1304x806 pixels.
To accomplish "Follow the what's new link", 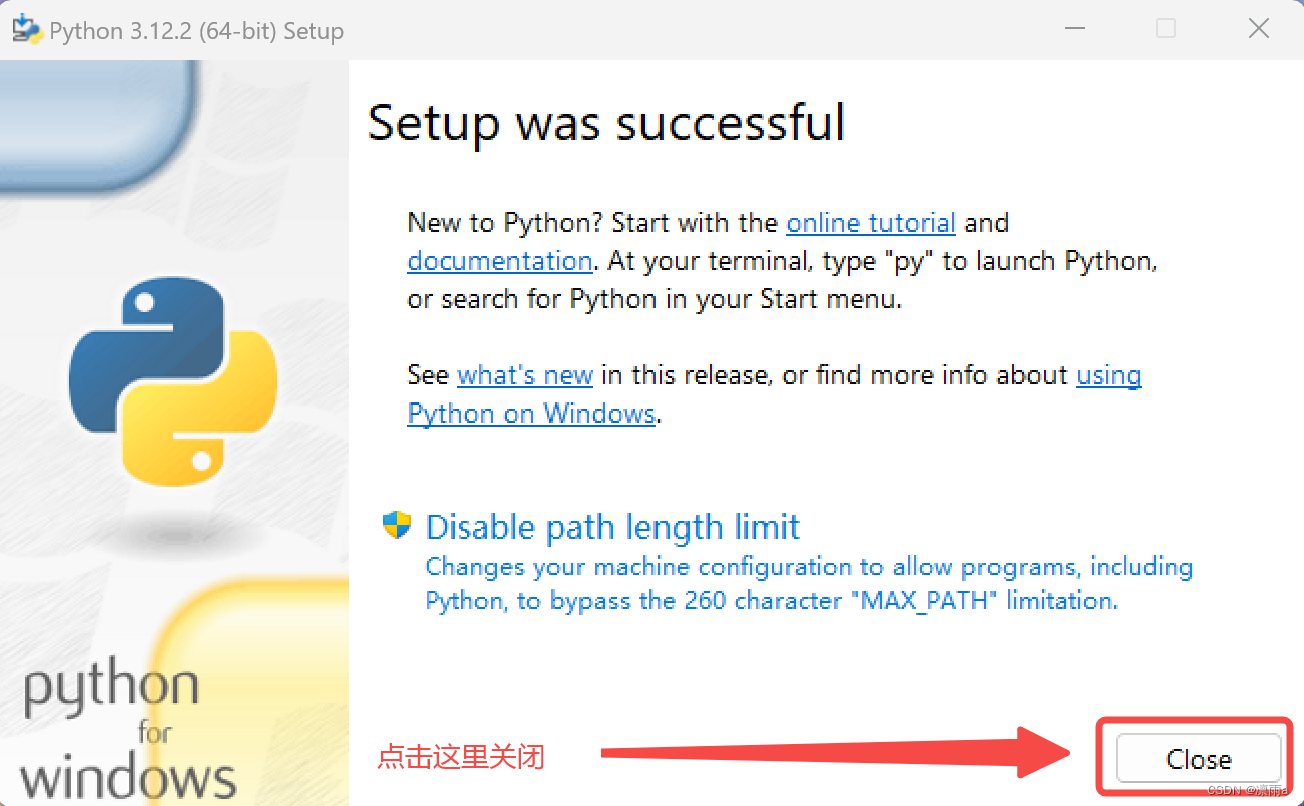I will [x=525, y=375].
